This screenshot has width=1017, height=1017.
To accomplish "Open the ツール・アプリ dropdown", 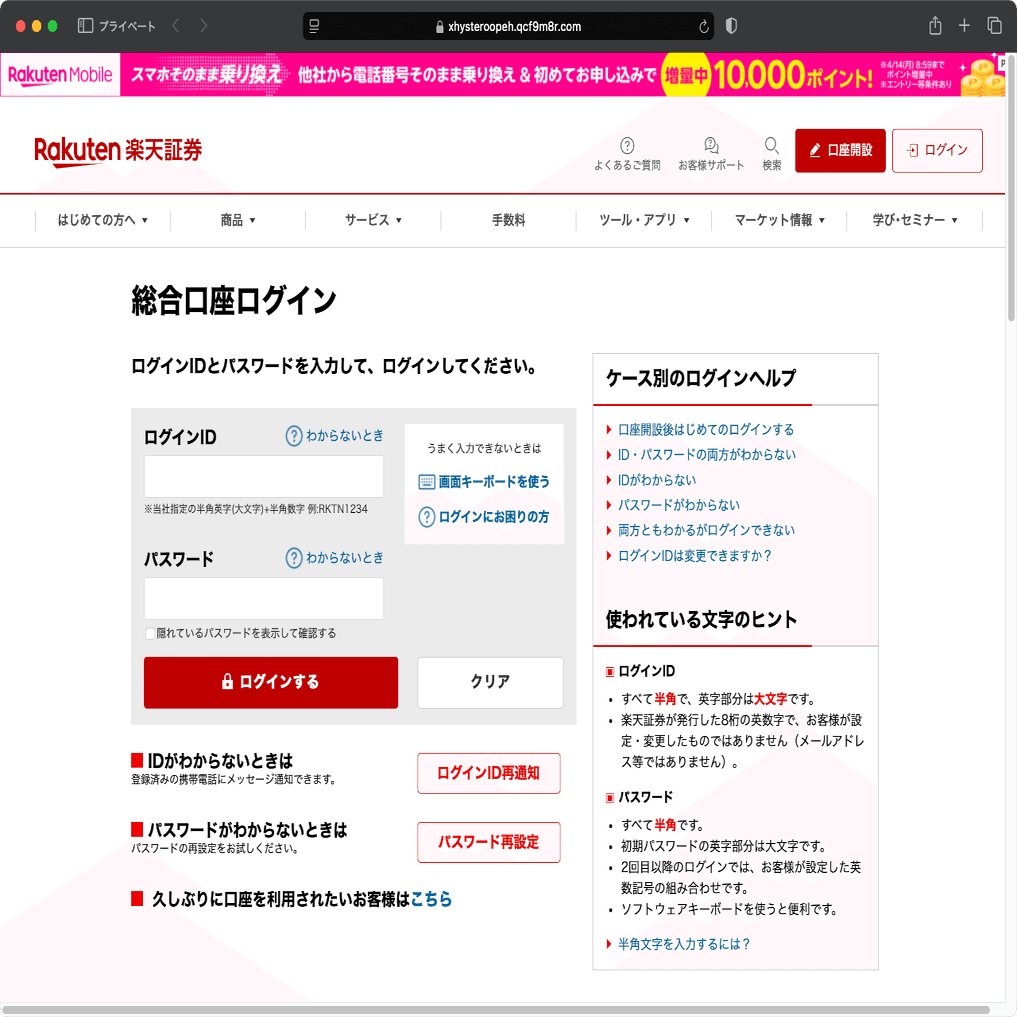I will click(x=643, y=220).
